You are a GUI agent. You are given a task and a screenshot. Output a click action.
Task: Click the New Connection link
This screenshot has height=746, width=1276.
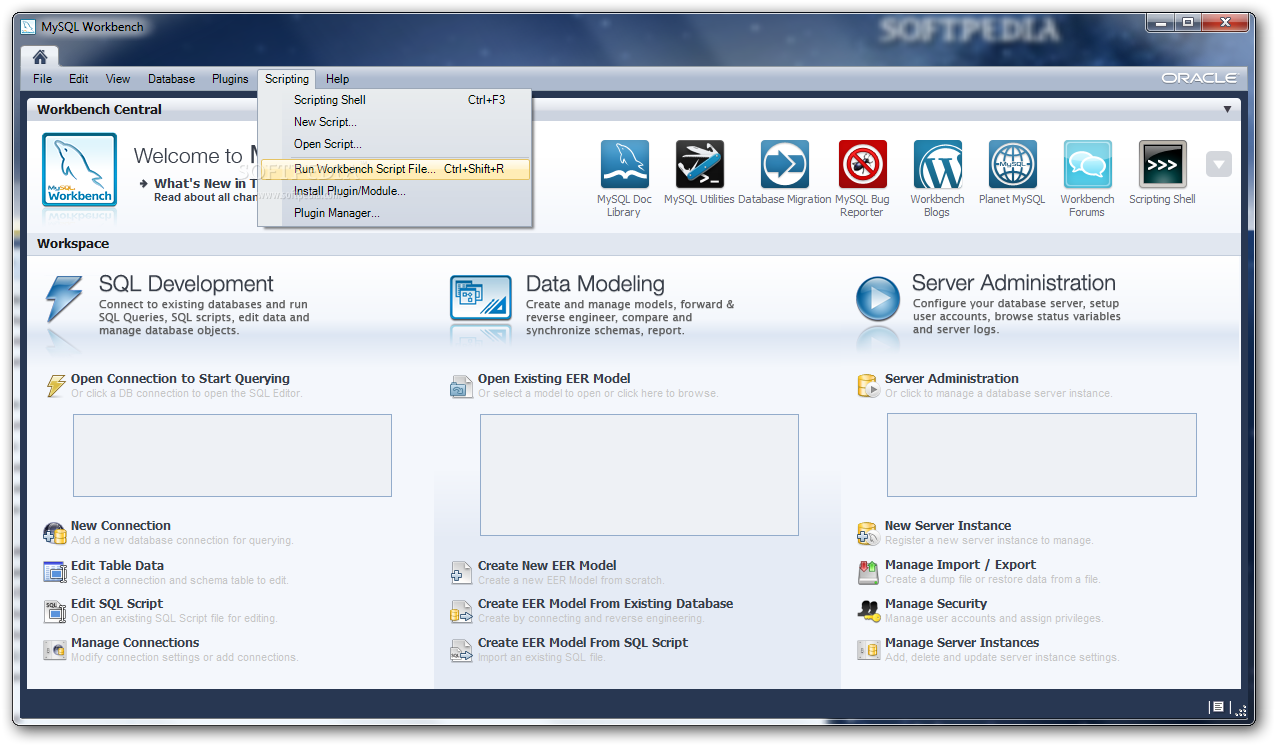click(121, 526)
